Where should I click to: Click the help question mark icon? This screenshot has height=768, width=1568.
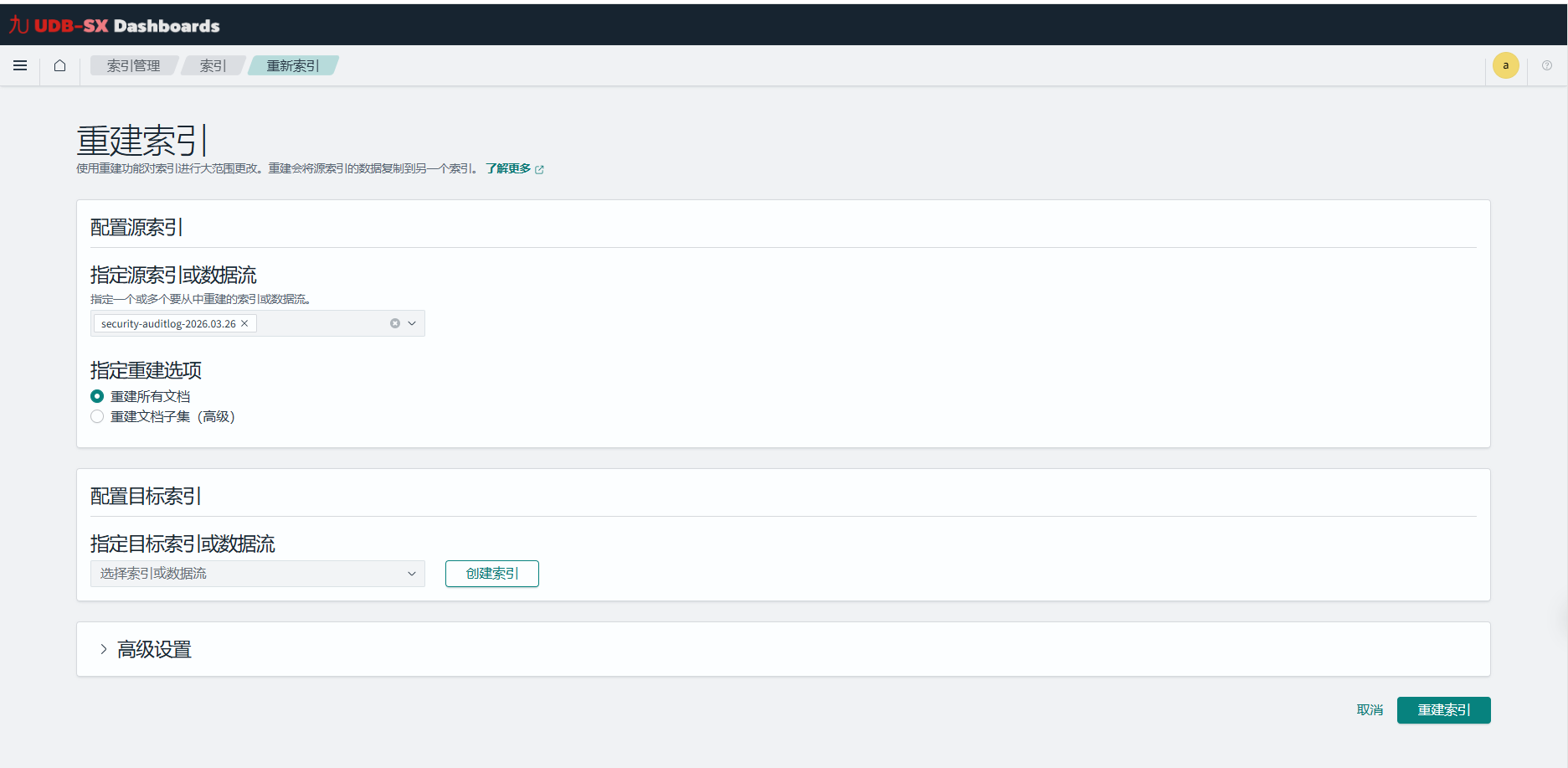point(1546,65)
